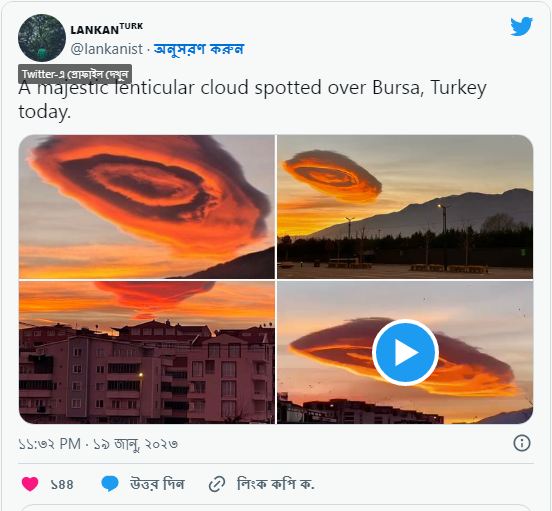Open the bottom-right video thumbnail

[x=405, y=352]
